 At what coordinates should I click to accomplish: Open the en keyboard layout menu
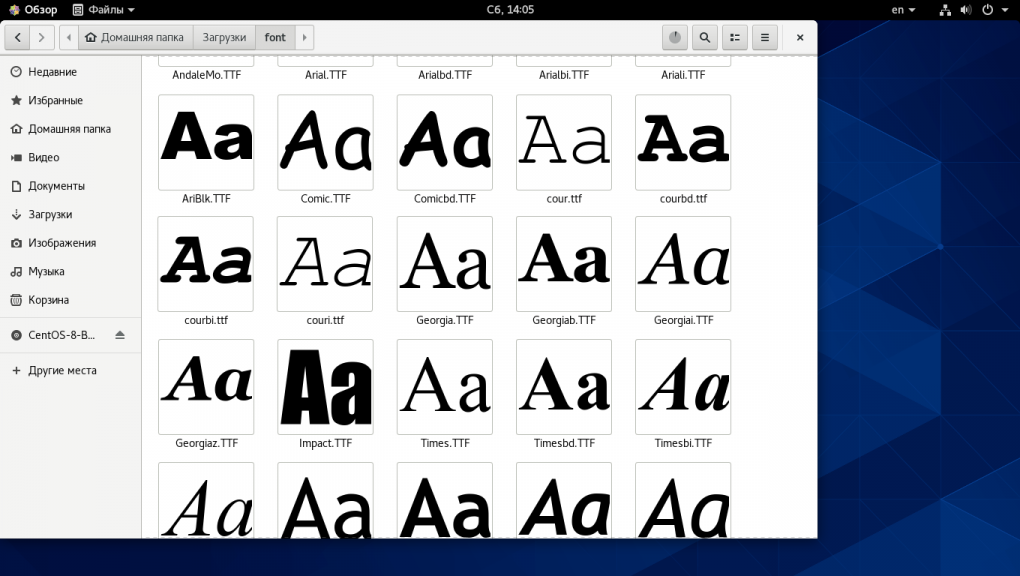[x=903, y=10]
